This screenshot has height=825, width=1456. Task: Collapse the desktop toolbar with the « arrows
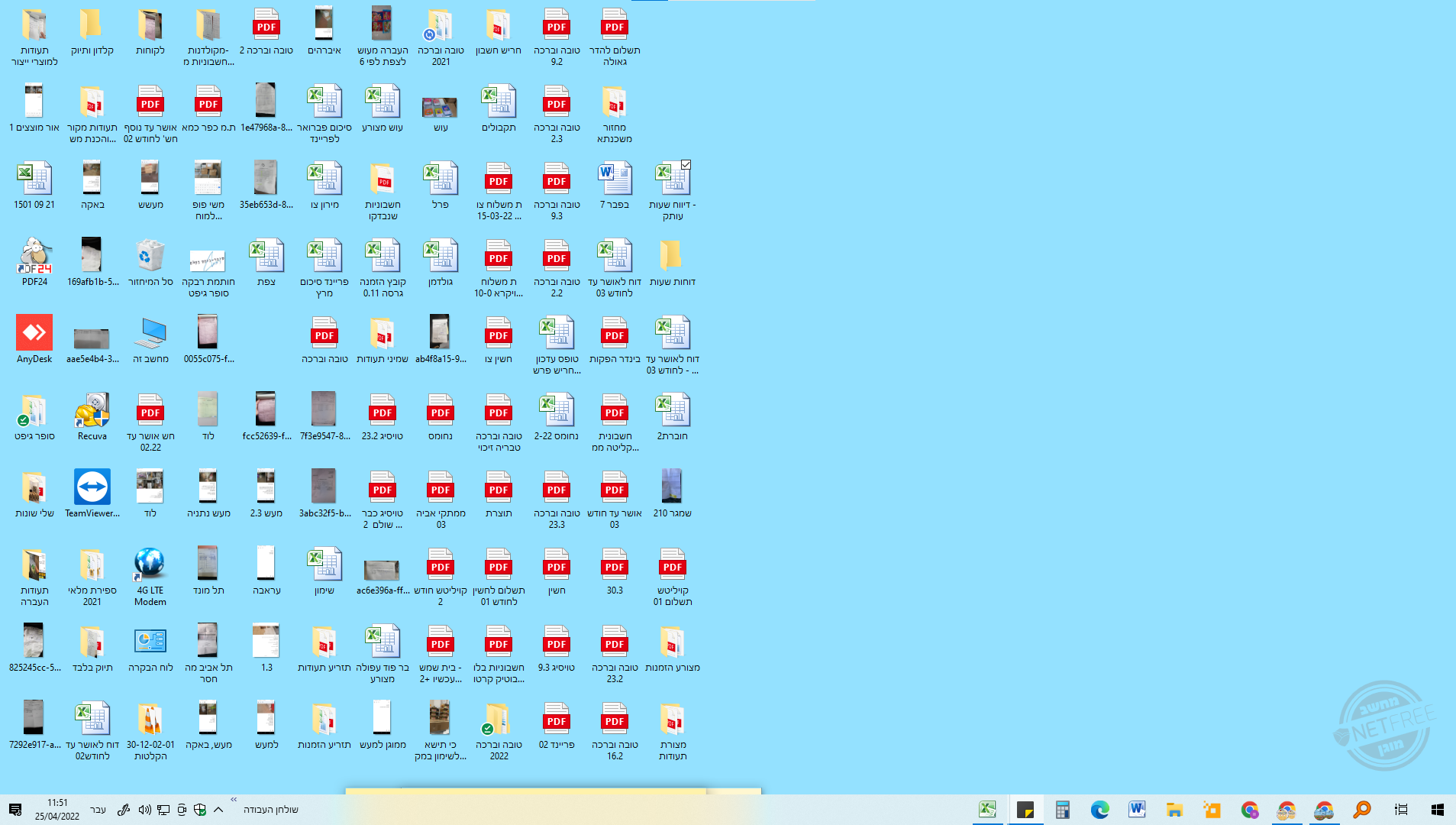pyautogui.click(x=234, y=799)
